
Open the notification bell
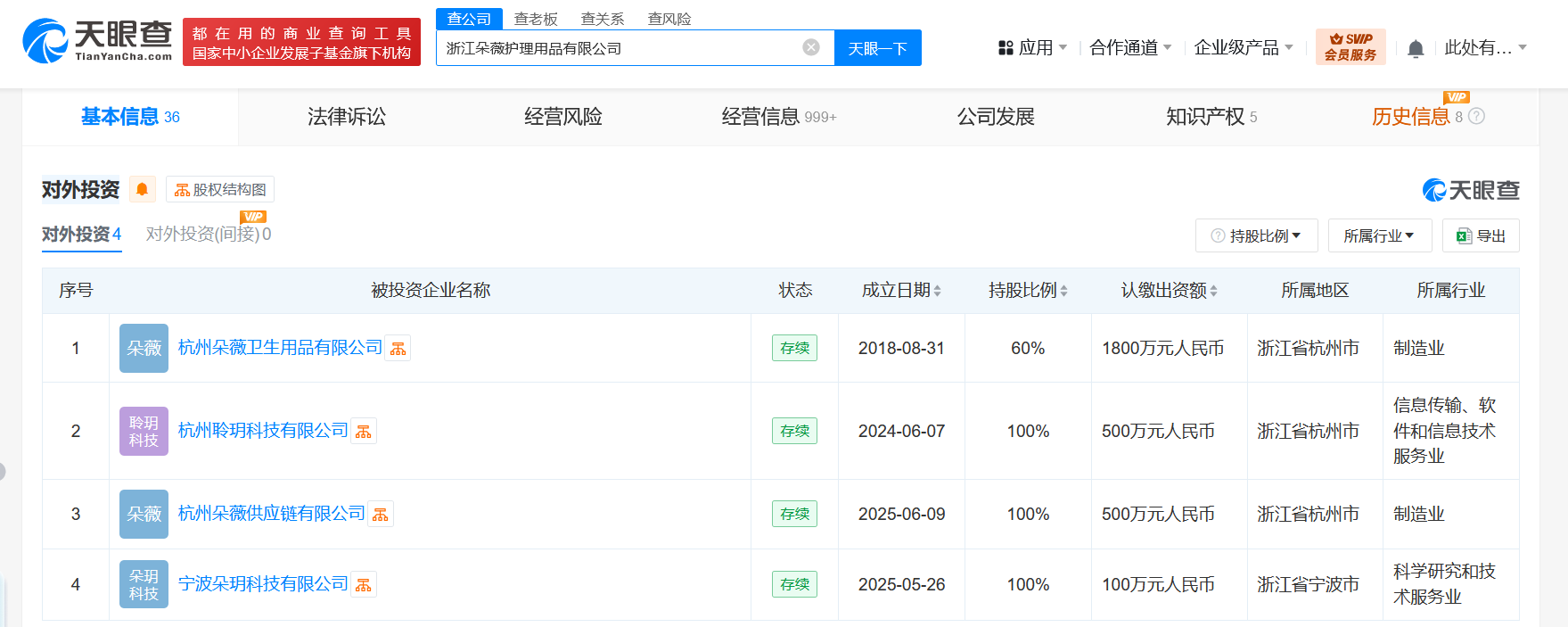point(1416,48)
